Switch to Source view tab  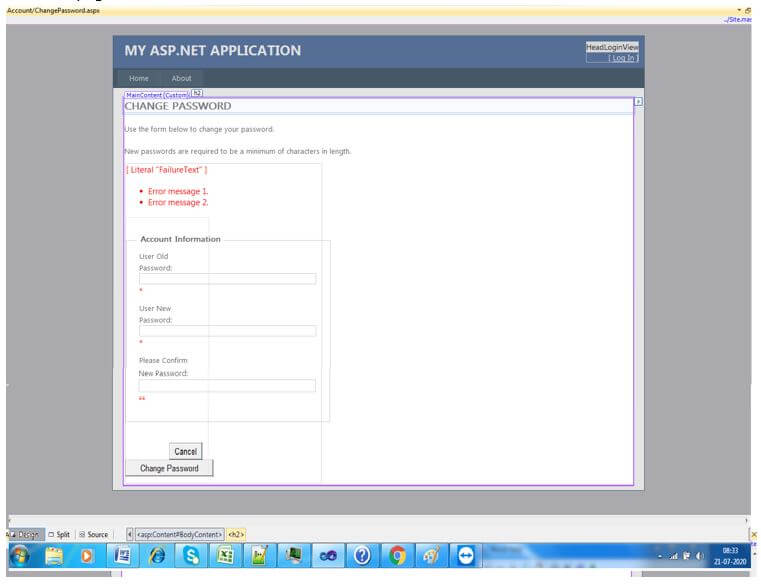(94, 534)
